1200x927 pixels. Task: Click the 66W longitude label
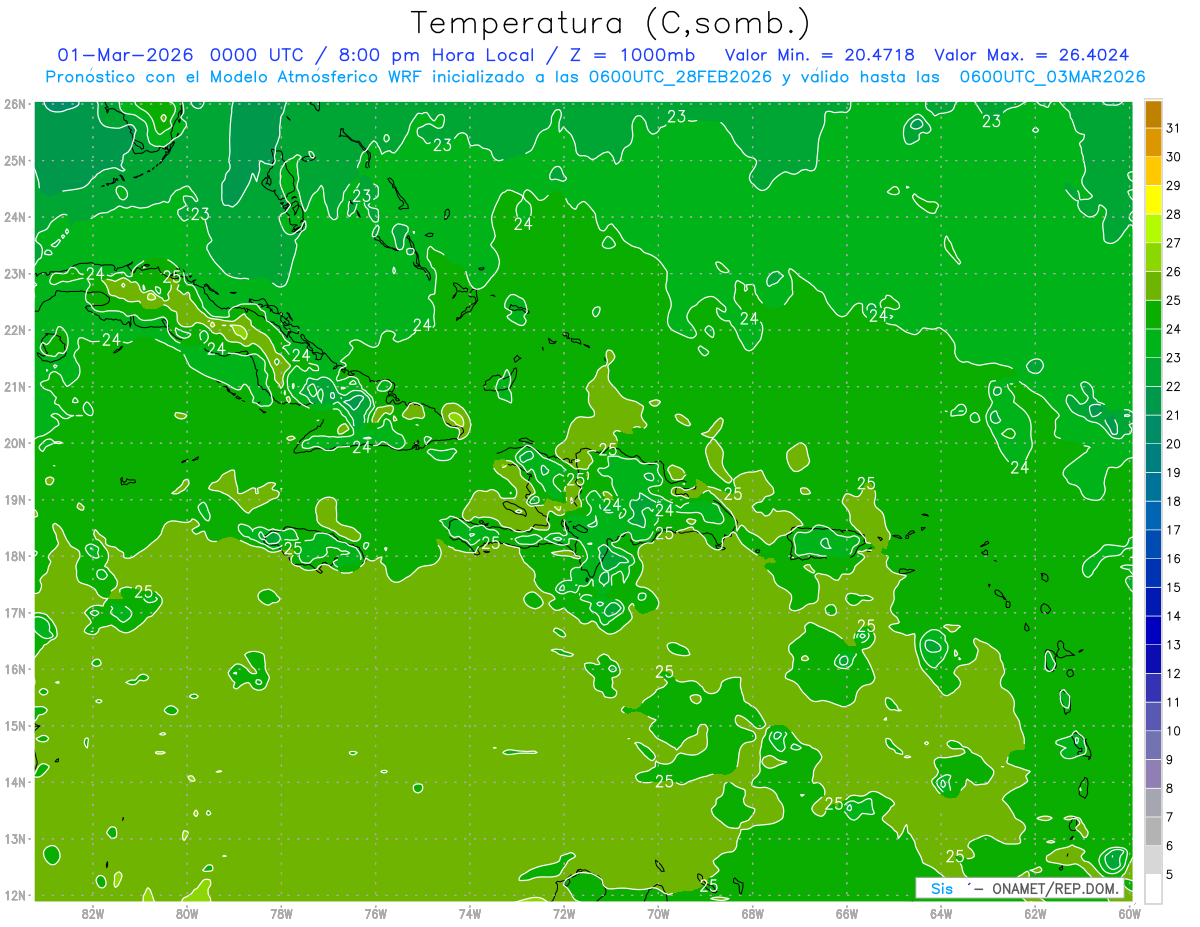846,913
